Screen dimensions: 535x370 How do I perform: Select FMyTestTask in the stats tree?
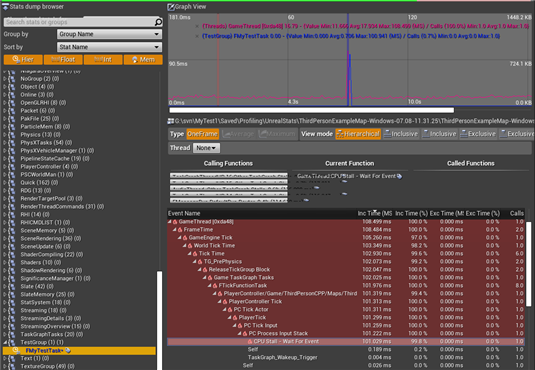79,351
